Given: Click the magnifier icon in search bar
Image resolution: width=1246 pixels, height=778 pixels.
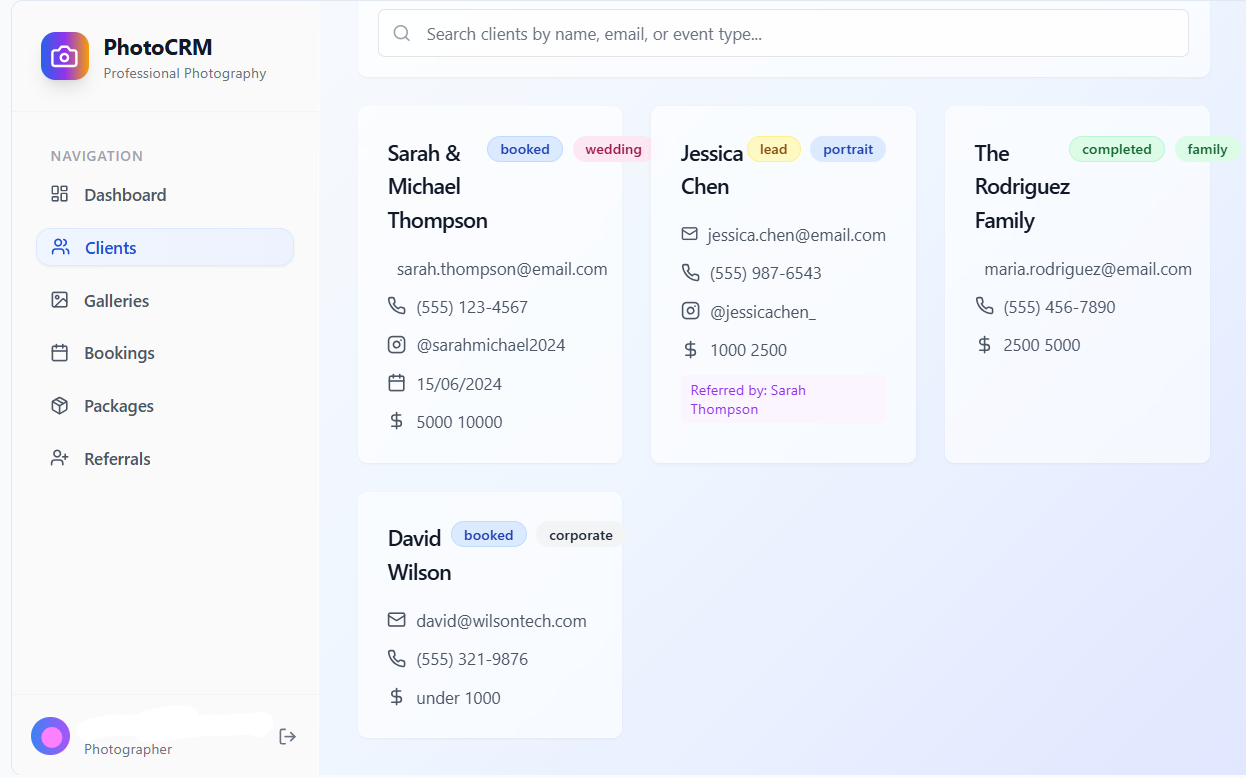Looking at the screenshot, I should coord(402,34).
